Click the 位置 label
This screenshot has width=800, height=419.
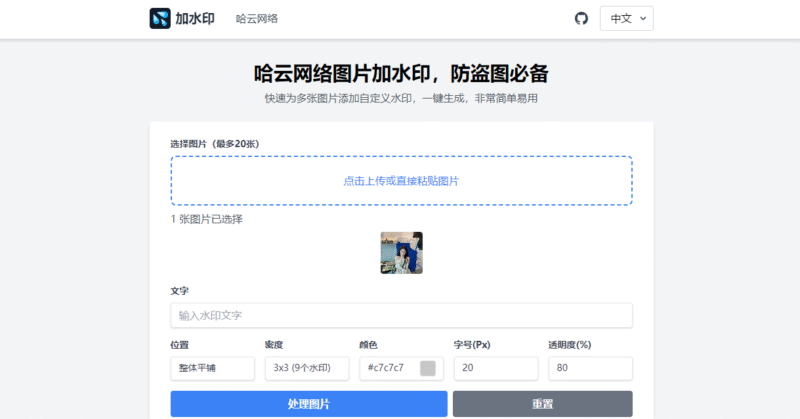pyautogui.click(x=180, y=345)
